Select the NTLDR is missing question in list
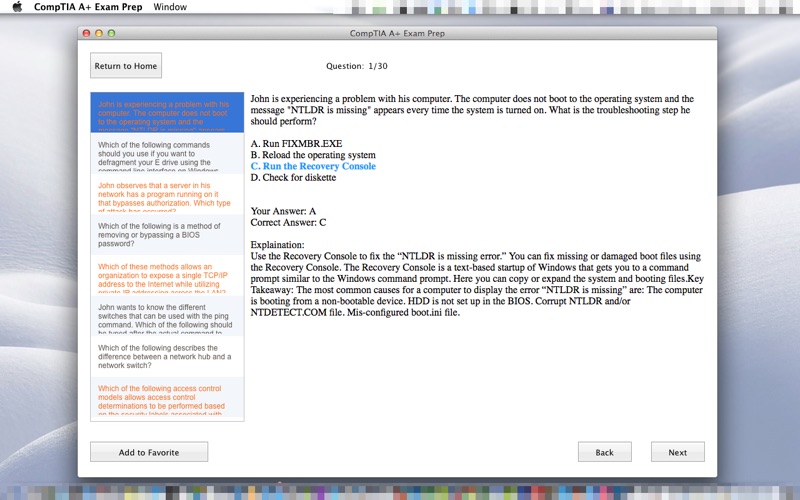The image size is (800, 500). [x=167, y=113]
